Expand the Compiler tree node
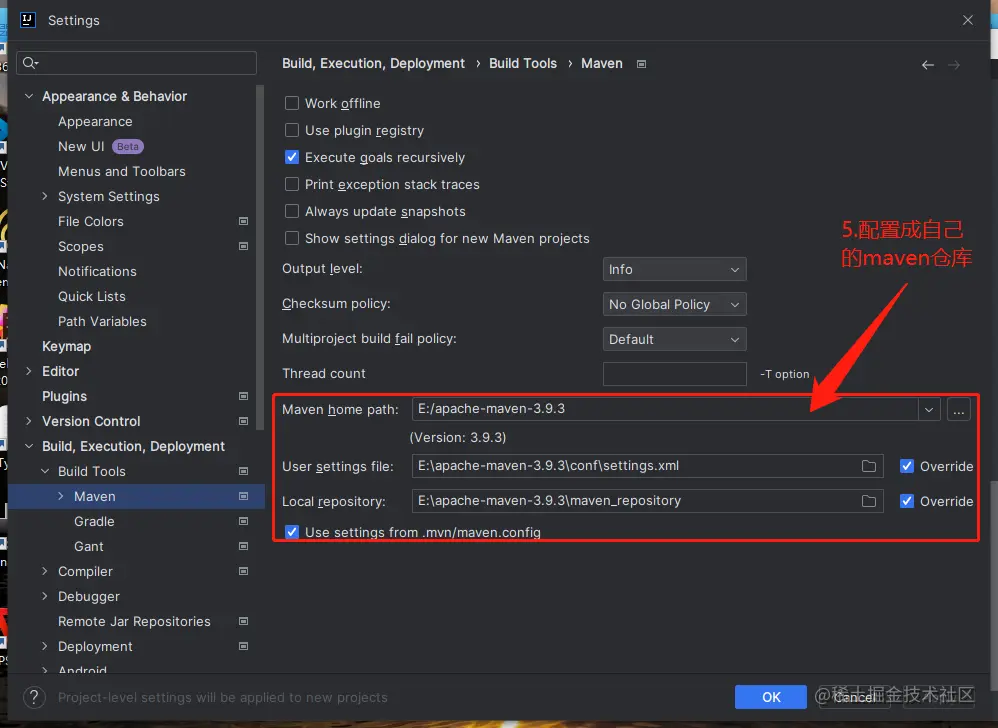998x728 pixels. [x=45, y=571]
